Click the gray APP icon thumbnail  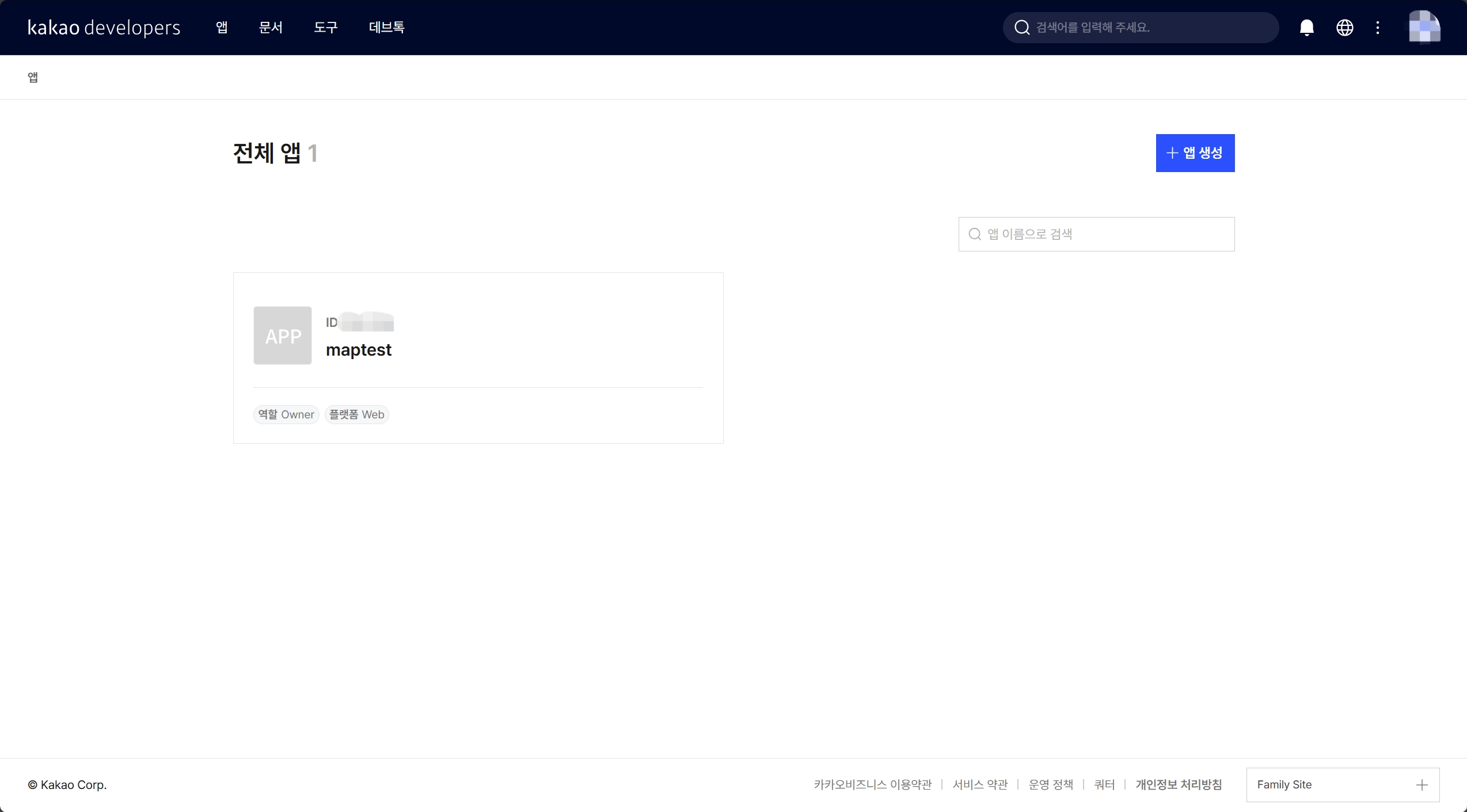pyautogui.click(x=283, y=336)
